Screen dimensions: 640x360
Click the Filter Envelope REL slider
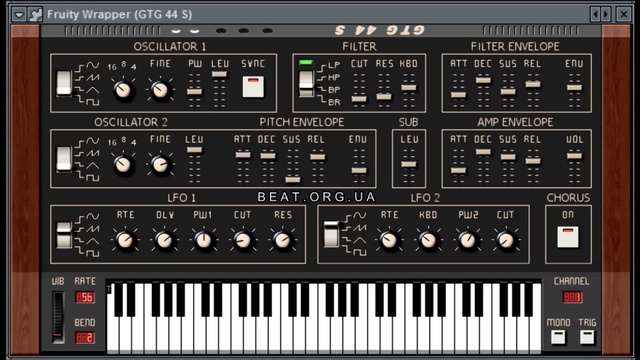[533, 84]
